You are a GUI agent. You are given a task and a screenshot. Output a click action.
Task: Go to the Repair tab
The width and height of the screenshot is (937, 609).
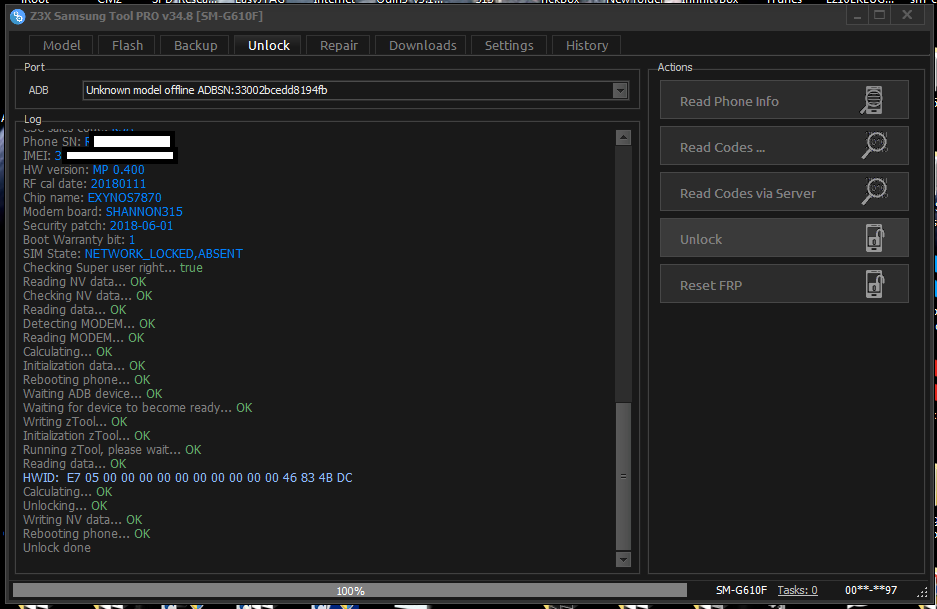coord(338,45)
